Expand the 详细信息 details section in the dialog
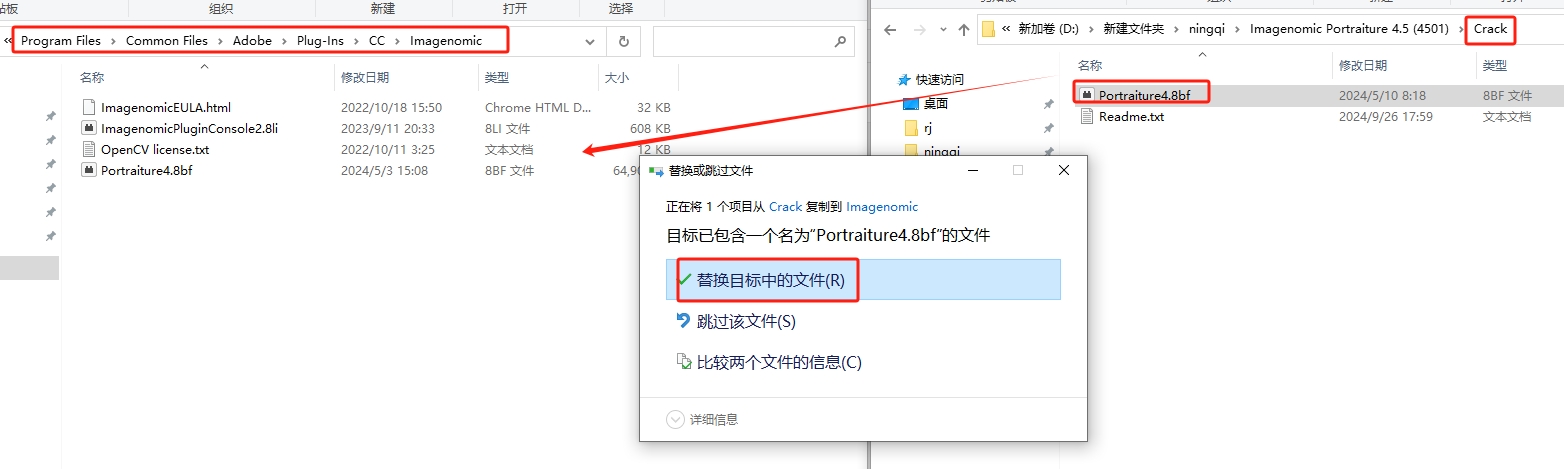Viewport: 1564px width, 469px height. point(702,419)
